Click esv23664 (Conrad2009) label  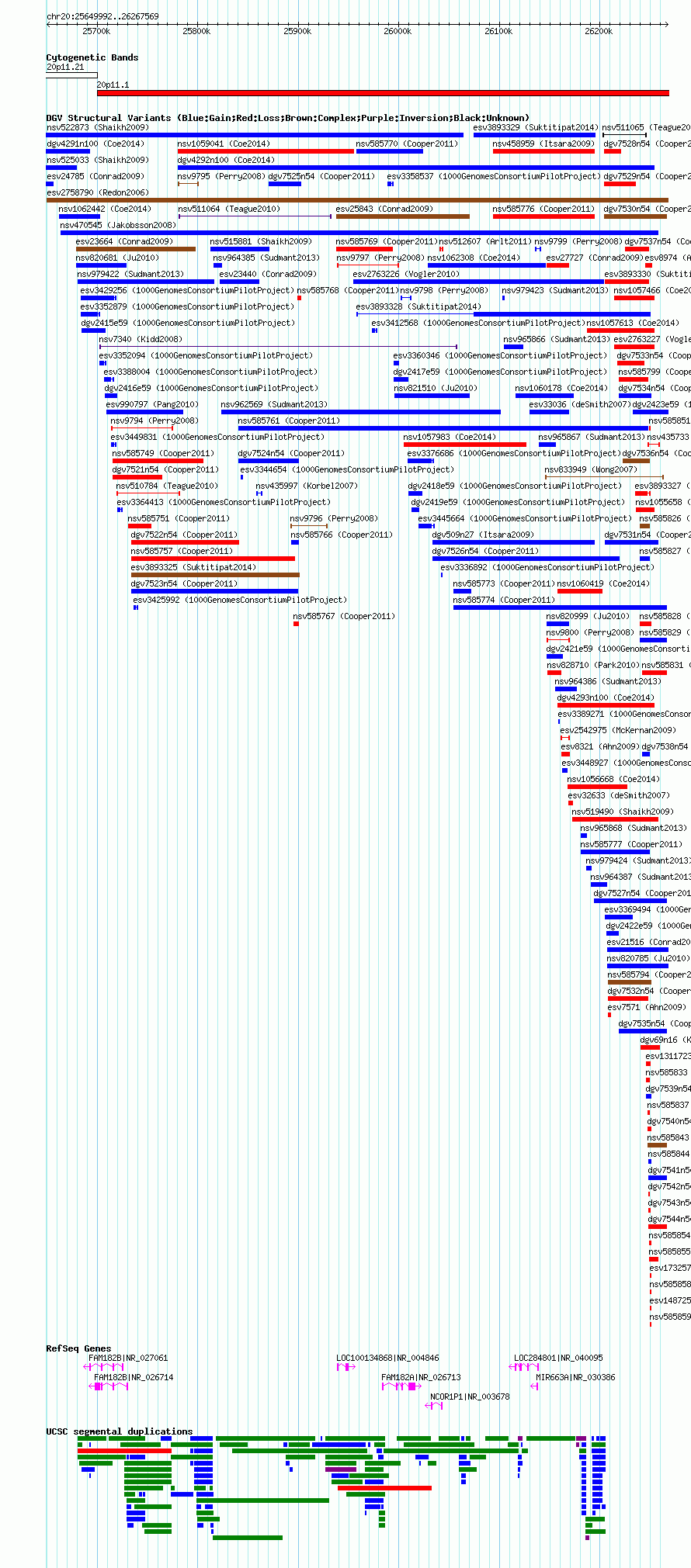(124, 241)
